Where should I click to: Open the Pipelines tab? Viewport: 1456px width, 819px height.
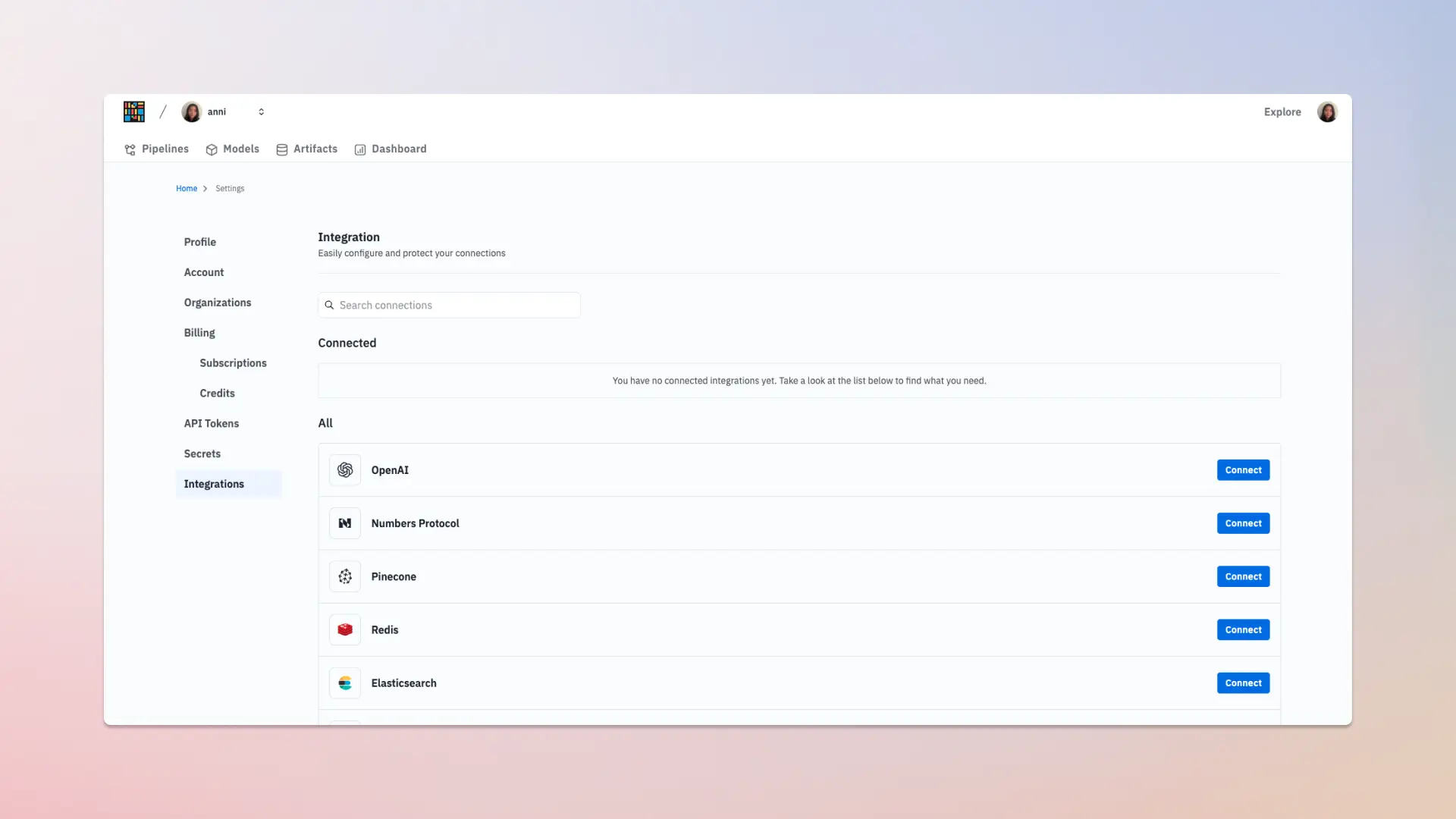point(156,149)
